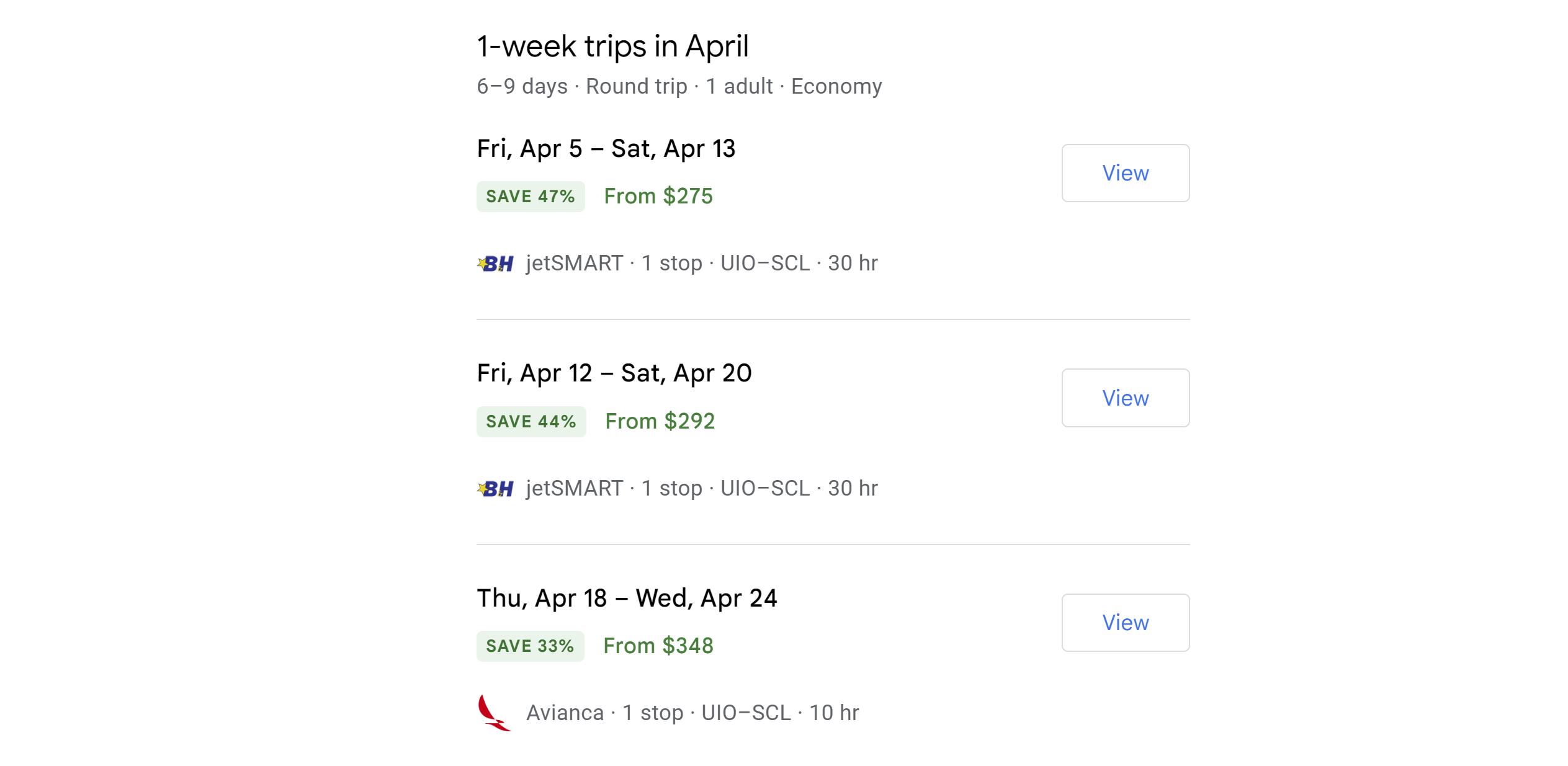Click the jetSMART flight details under the $275 fare
The image size is (1568, 766).
(701, 264)
